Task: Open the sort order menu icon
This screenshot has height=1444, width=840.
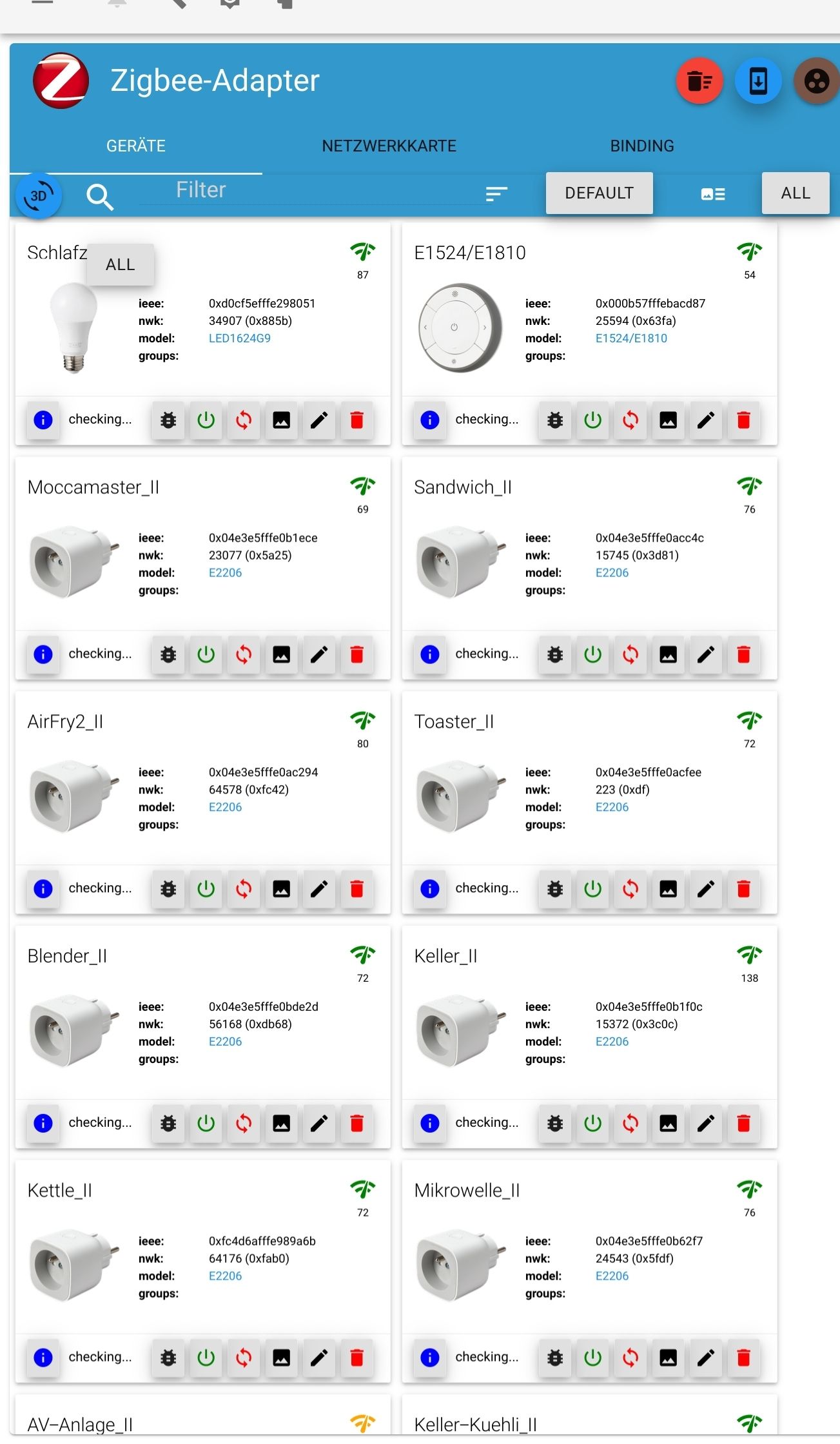Action: click(496, 193)
